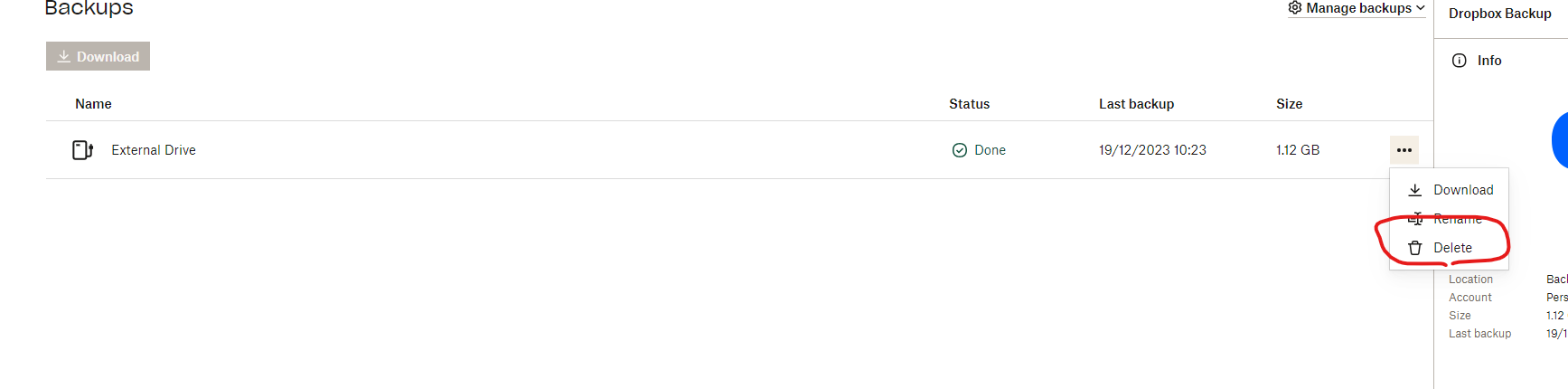Toggle the three-dot more options button

point(1404,150)
